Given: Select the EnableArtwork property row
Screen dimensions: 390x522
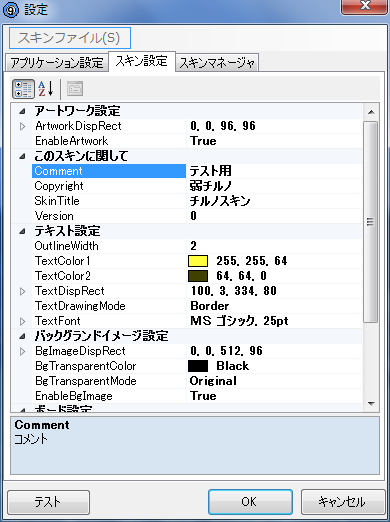Looking at the screenshot, I should 197,141.
